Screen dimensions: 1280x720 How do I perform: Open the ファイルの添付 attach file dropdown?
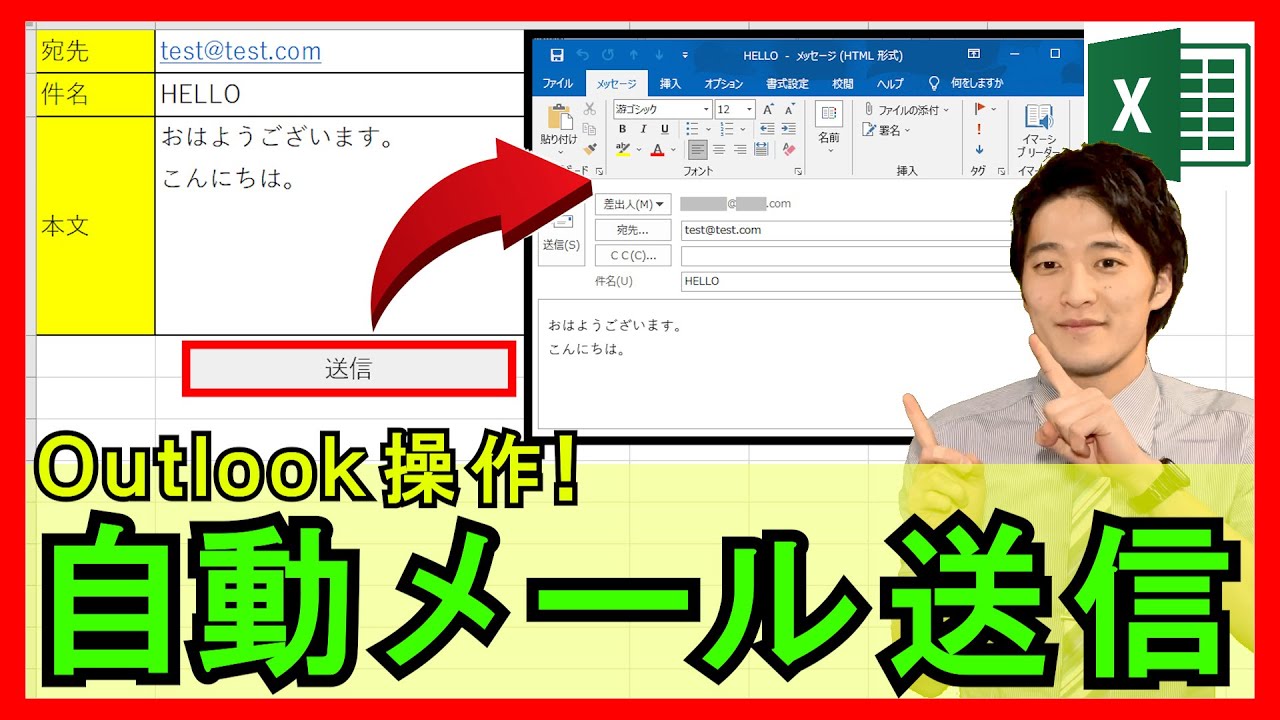907,110
